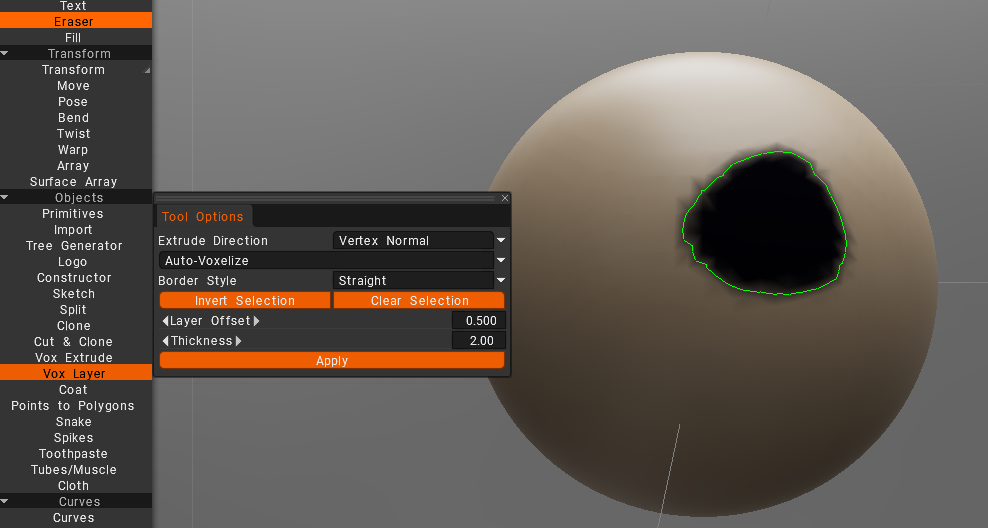Click the Thickness value field
The width and height of the screenshot is (988, 528).
479,341
